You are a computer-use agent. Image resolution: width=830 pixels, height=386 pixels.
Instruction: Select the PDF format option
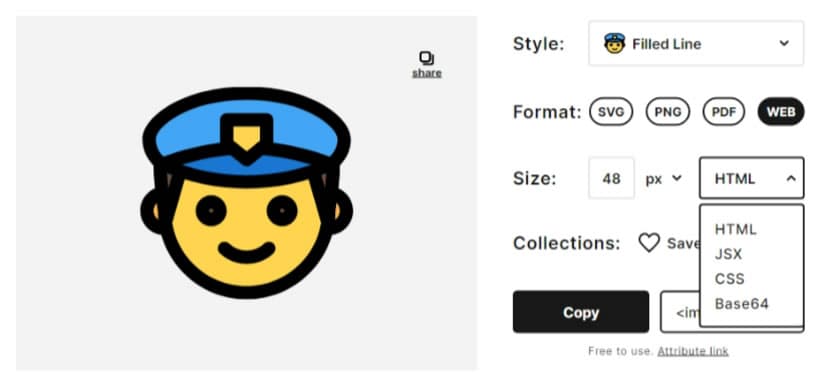point(724,112)
